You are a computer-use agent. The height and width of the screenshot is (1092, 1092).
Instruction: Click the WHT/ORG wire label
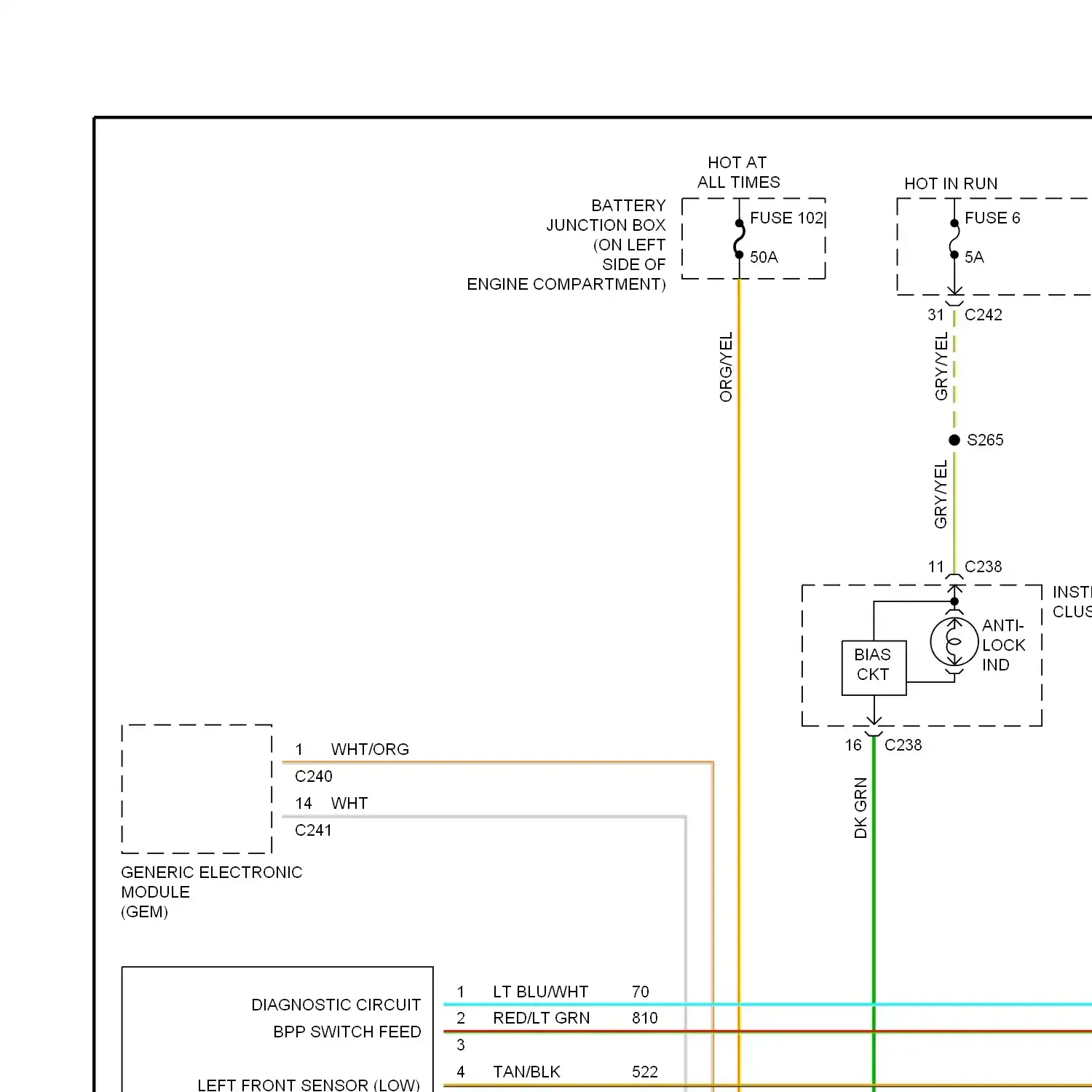click(x=370, y=749)
